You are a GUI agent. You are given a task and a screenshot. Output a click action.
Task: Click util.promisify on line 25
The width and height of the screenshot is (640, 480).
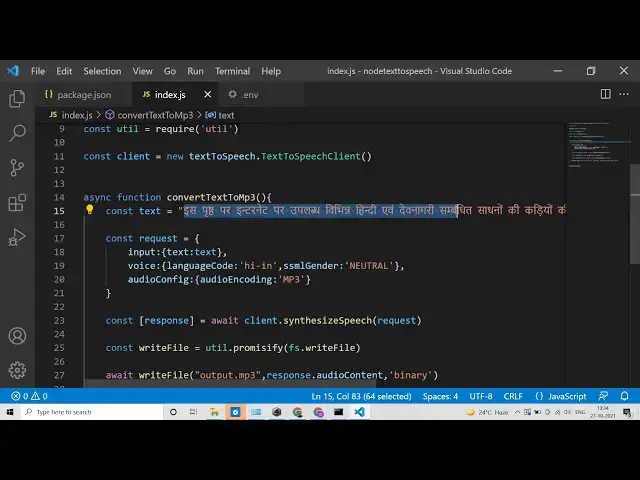(x=244, y=348)
